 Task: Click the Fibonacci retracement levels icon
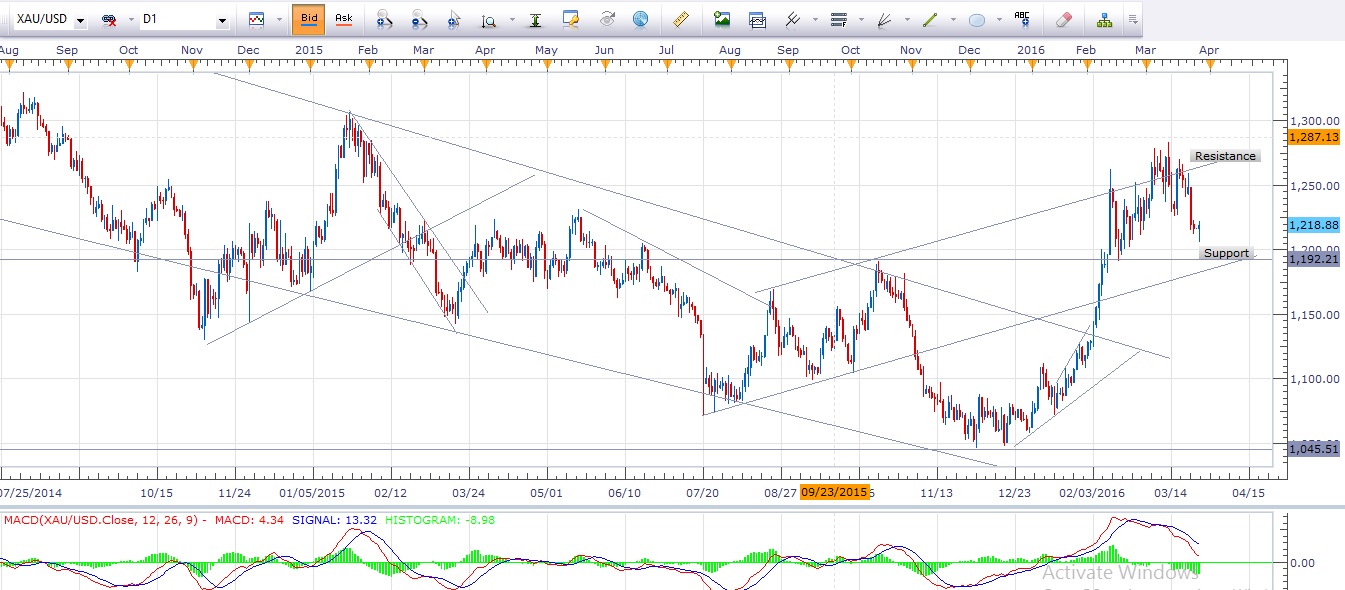click(838, 19)
